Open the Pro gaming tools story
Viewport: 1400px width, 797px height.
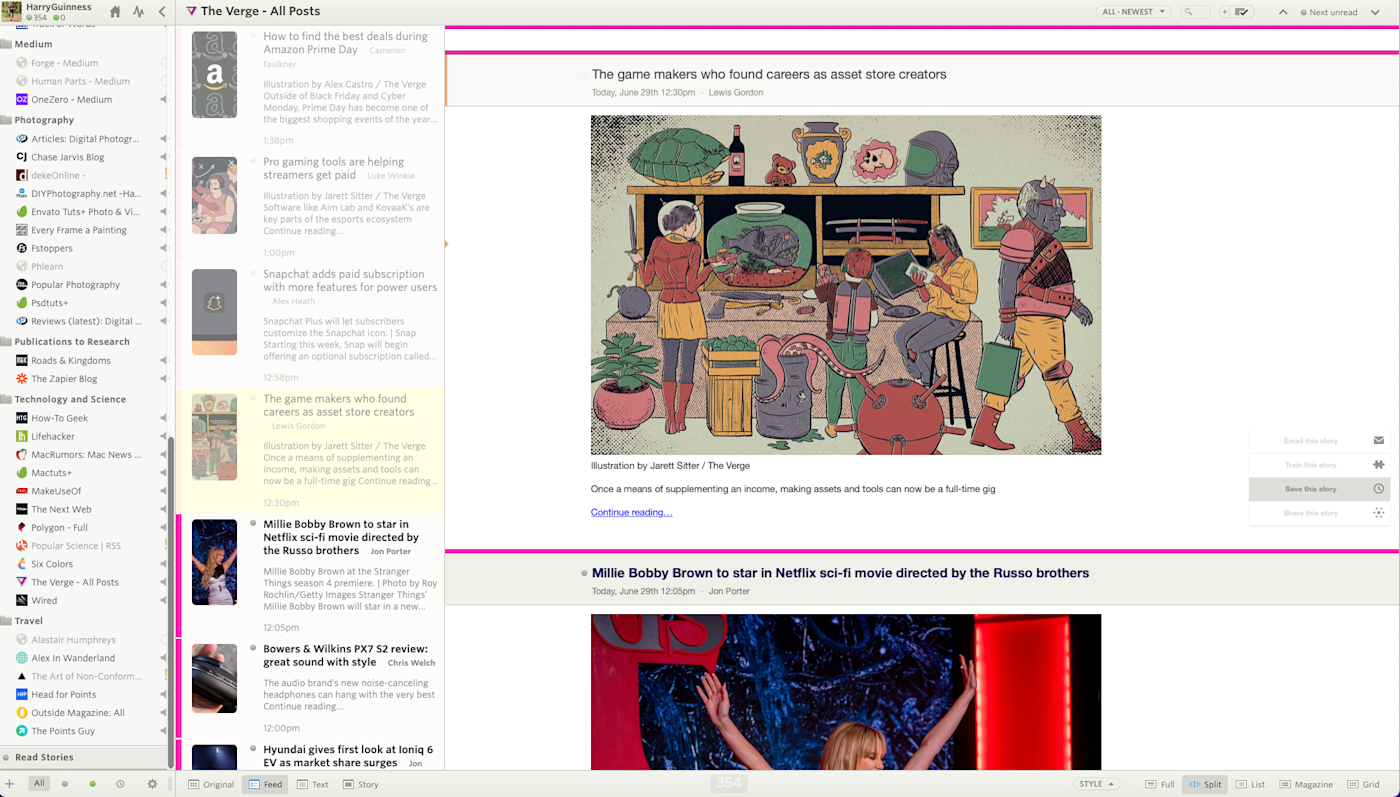(310, 207)
